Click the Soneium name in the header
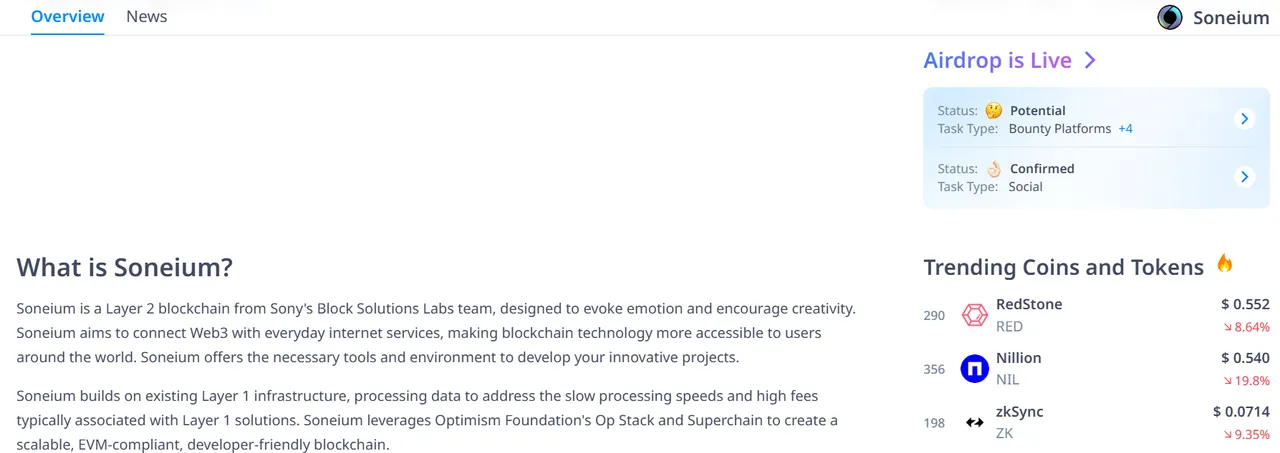The width and height of the screenshot is (1280, 453). [1231, 17]
